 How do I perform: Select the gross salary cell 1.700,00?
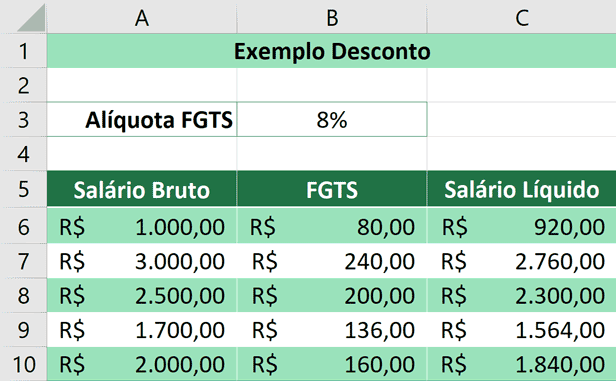coord(142,330)
